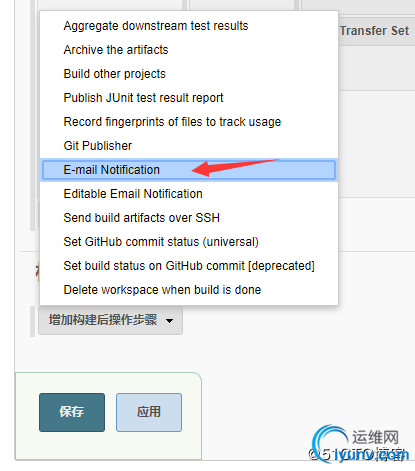Click the 保存 save button
This screenshot has width=415, height=471.
[x=72, y=412]
